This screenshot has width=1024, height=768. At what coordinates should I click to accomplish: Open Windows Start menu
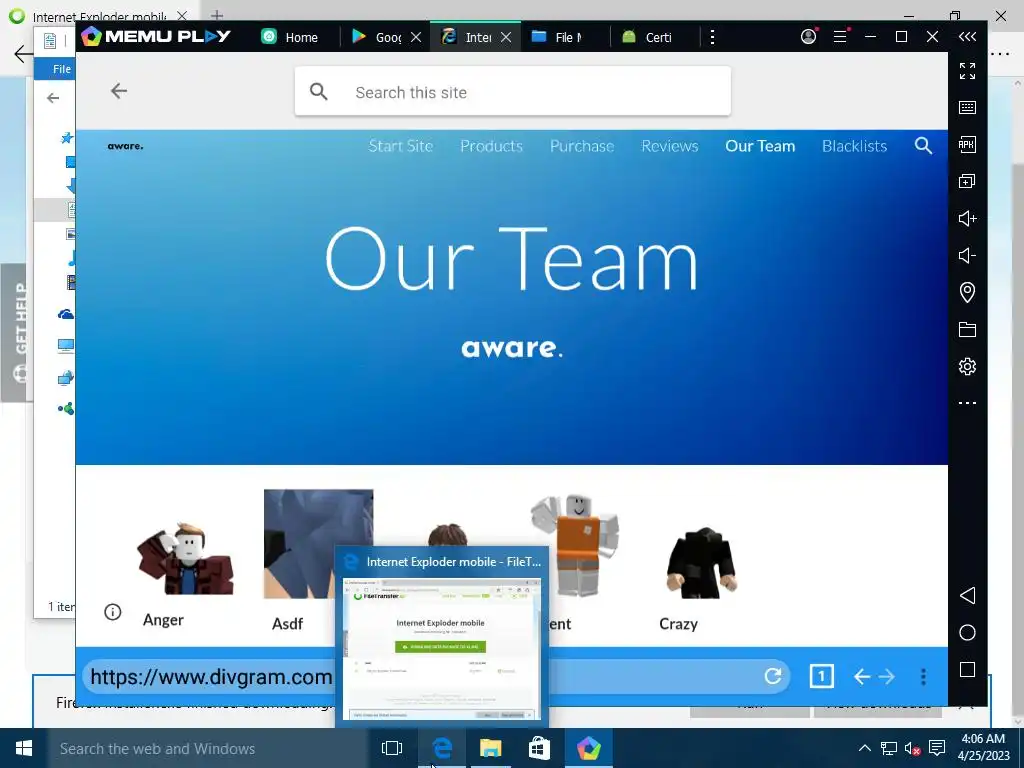pos(24,748)
